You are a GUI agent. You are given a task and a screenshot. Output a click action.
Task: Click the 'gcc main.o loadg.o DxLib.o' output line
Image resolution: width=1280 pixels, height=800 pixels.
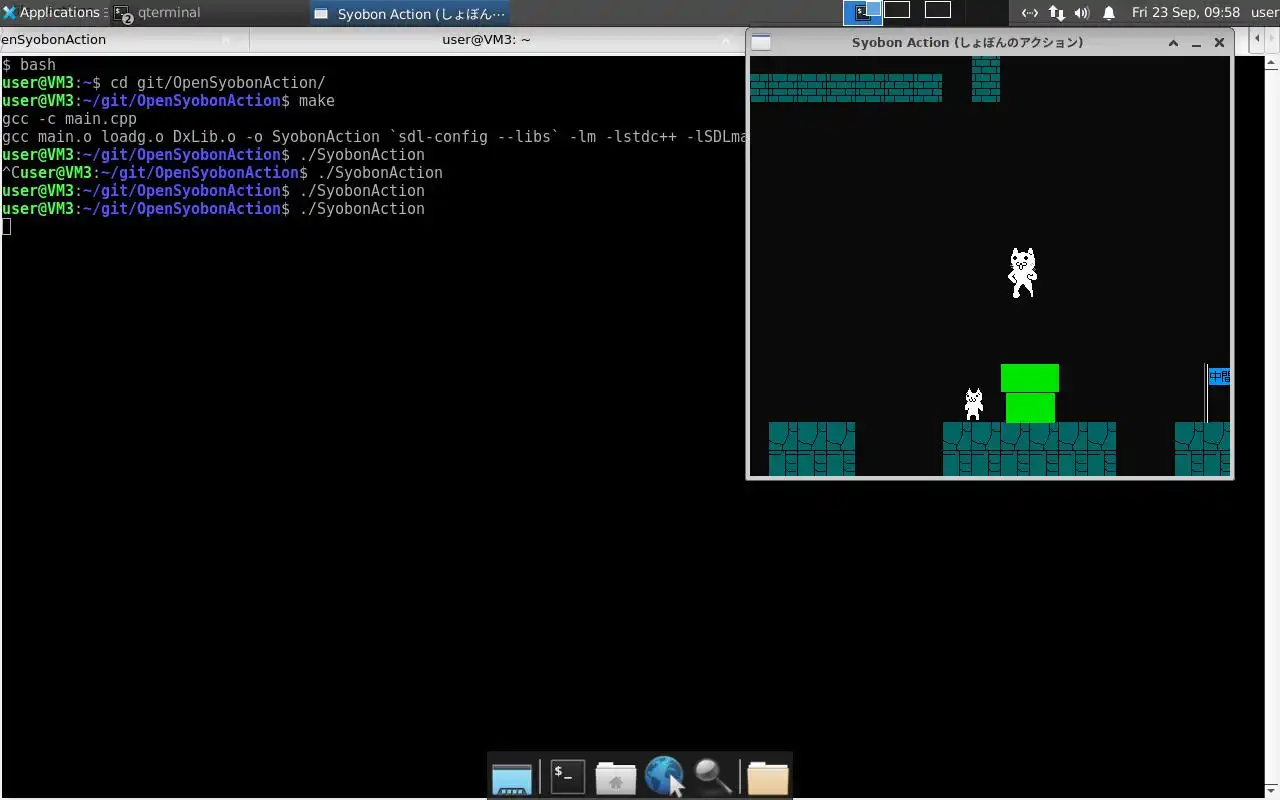tap(374, 137)
